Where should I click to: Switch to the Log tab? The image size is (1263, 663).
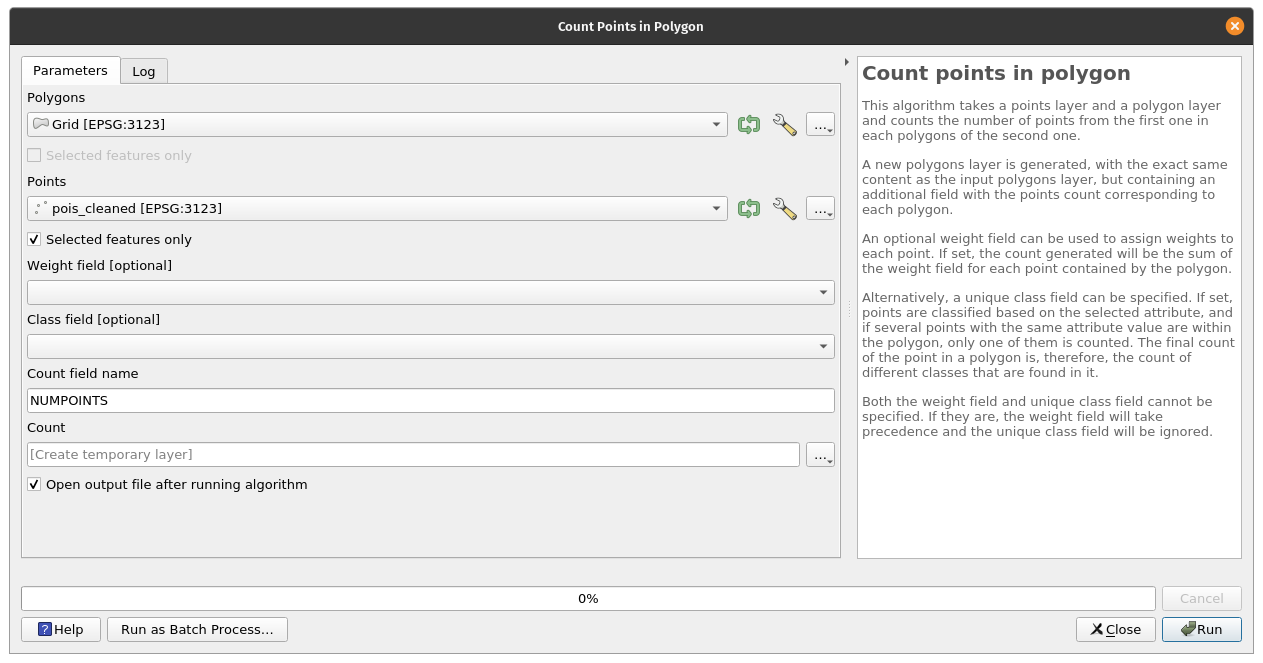pyautogui.click(x=144, y=71)
